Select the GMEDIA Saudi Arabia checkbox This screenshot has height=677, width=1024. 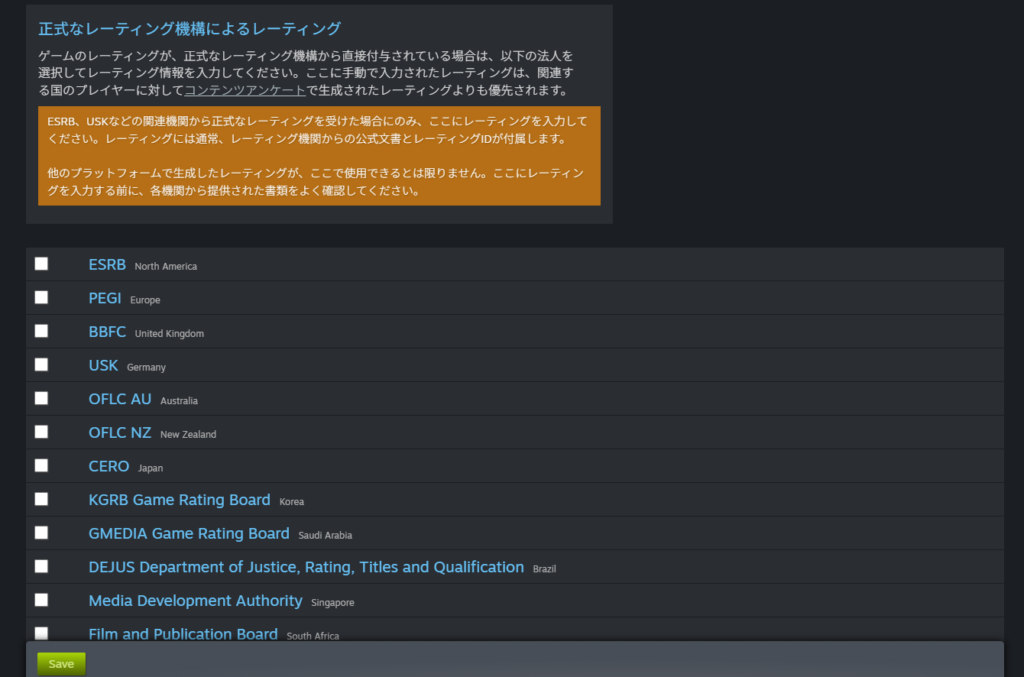pos(41,532)
